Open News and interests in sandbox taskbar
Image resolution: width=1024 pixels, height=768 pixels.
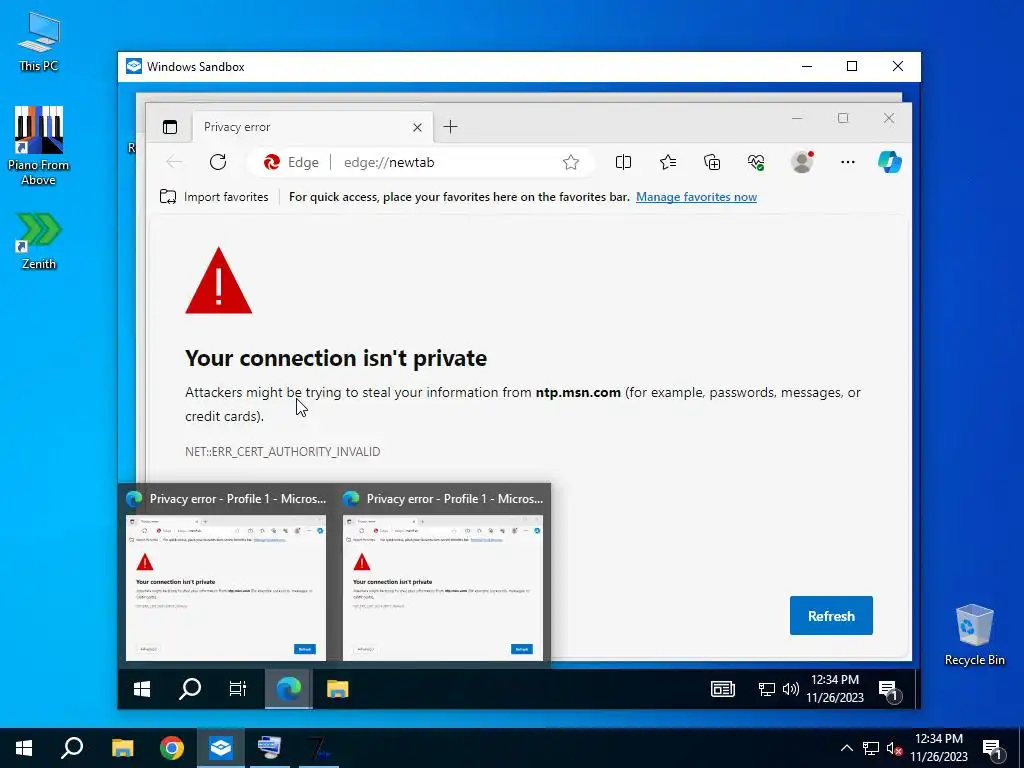click(722, 689)
